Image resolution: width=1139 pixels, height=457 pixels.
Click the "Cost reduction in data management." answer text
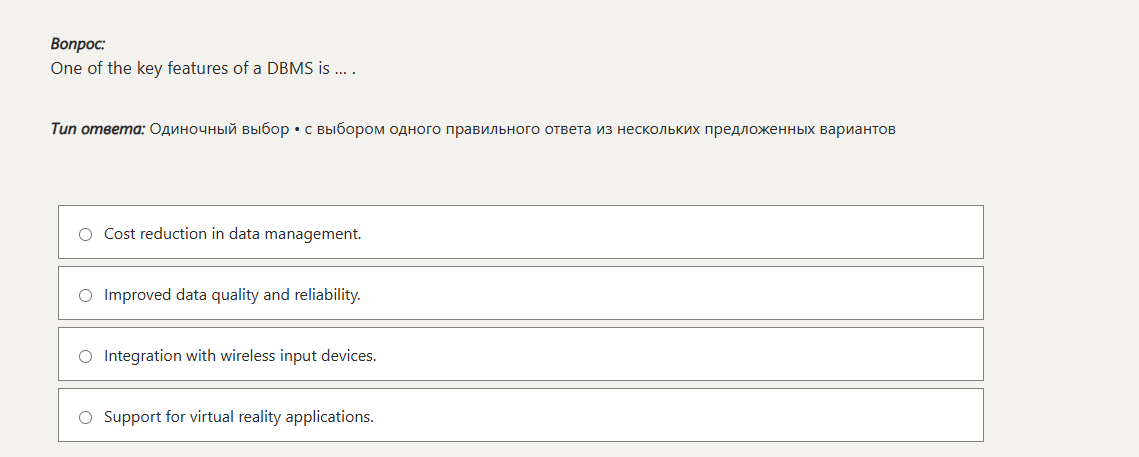pos(232,234)
